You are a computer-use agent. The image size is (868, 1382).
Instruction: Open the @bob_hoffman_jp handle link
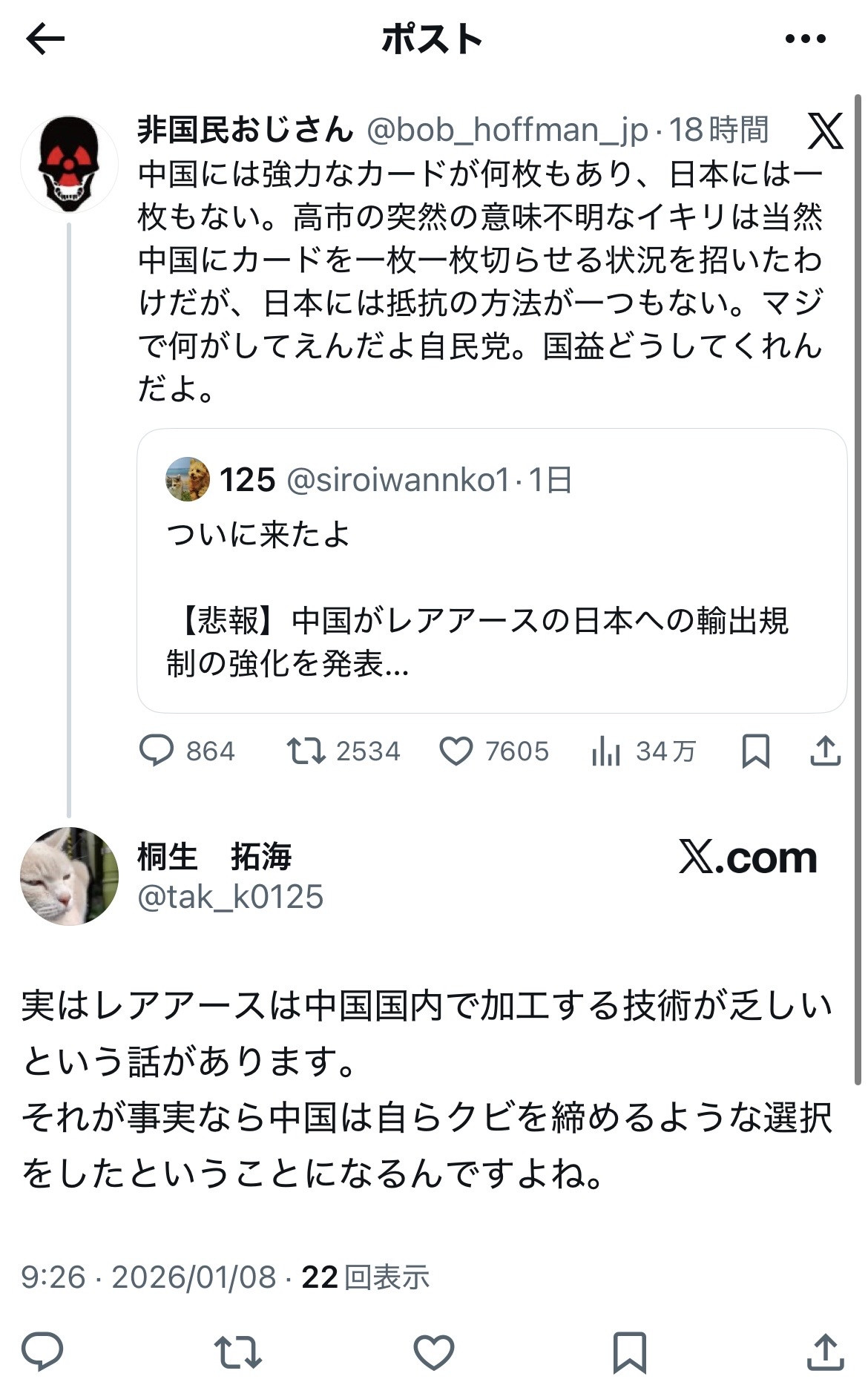coord(507,130)
